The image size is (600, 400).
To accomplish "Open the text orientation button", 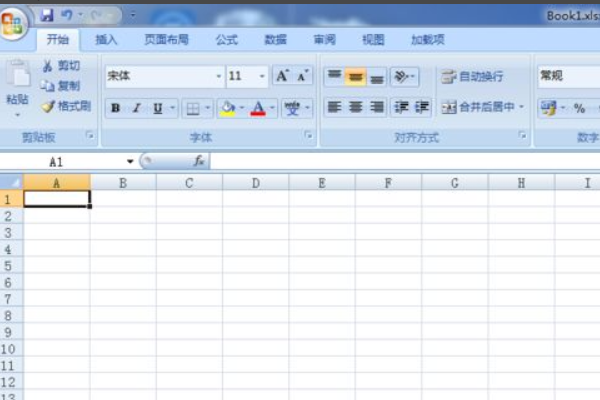I will click(x=404, y=77).
